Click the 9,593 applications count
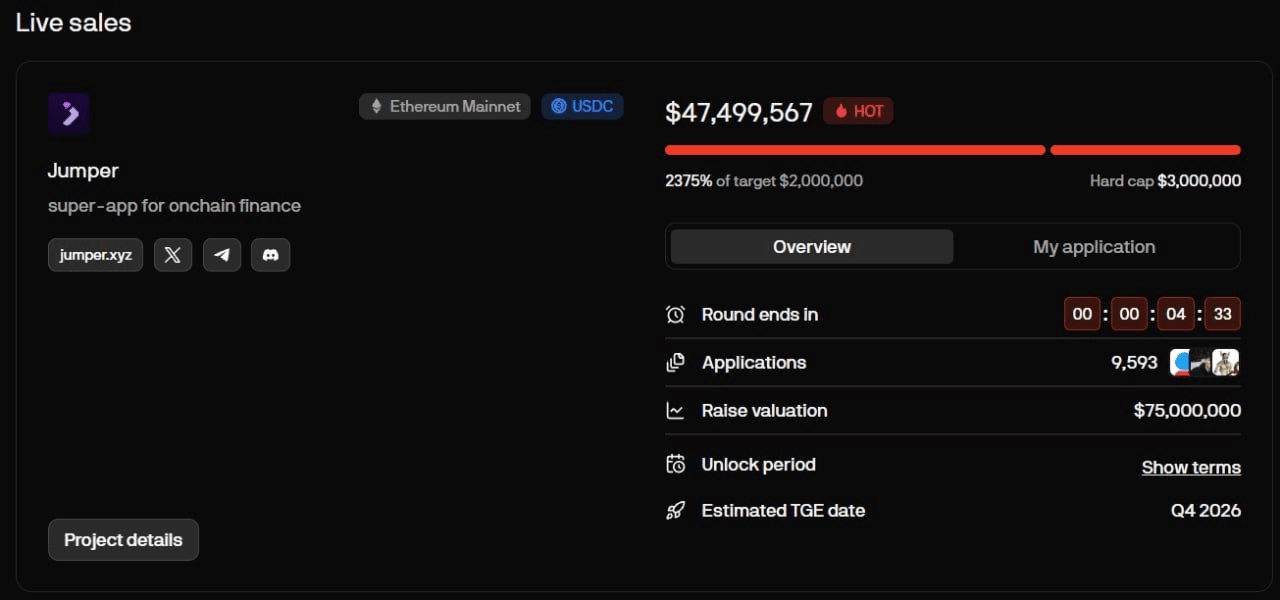This screenshot has width=1280, height=600. click(x=1134, y=362)
